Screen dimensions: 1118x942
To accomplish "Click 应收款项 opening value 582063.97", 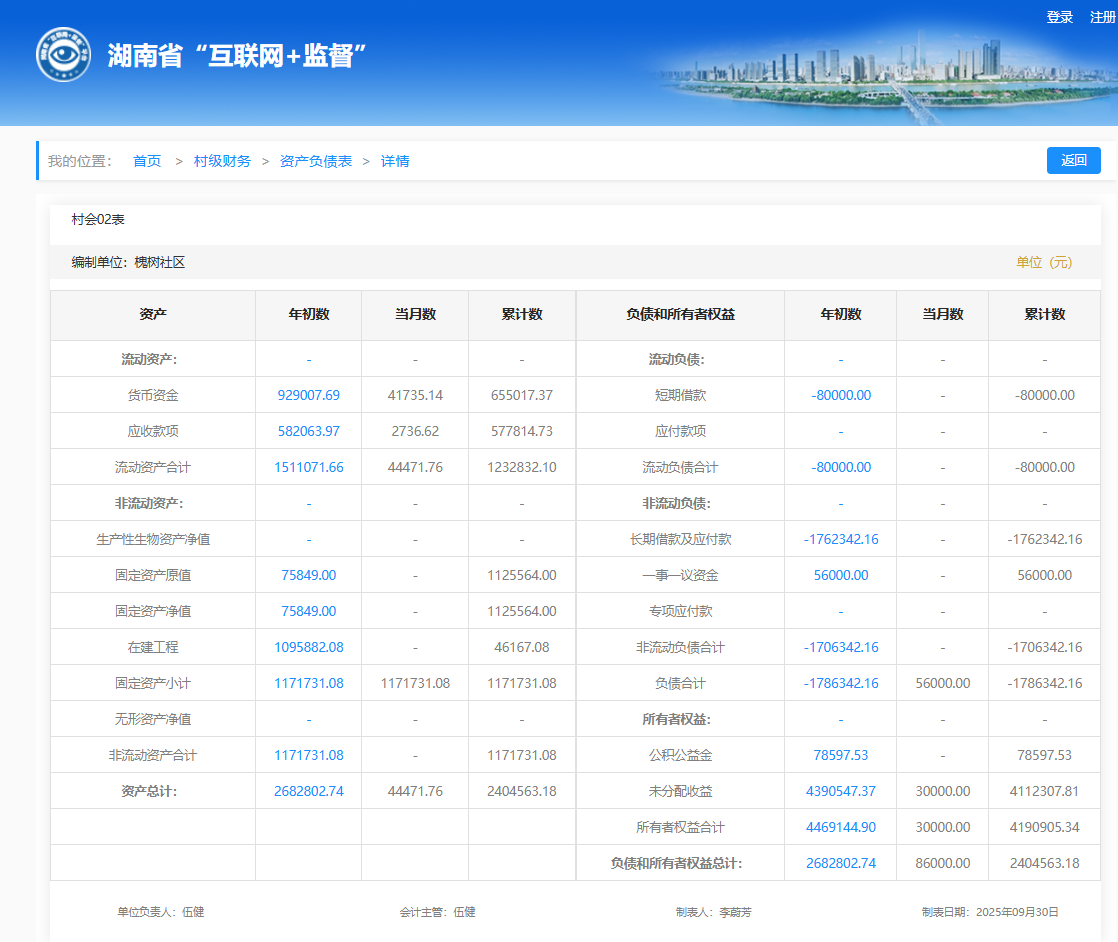I will [x=308, y=431].
